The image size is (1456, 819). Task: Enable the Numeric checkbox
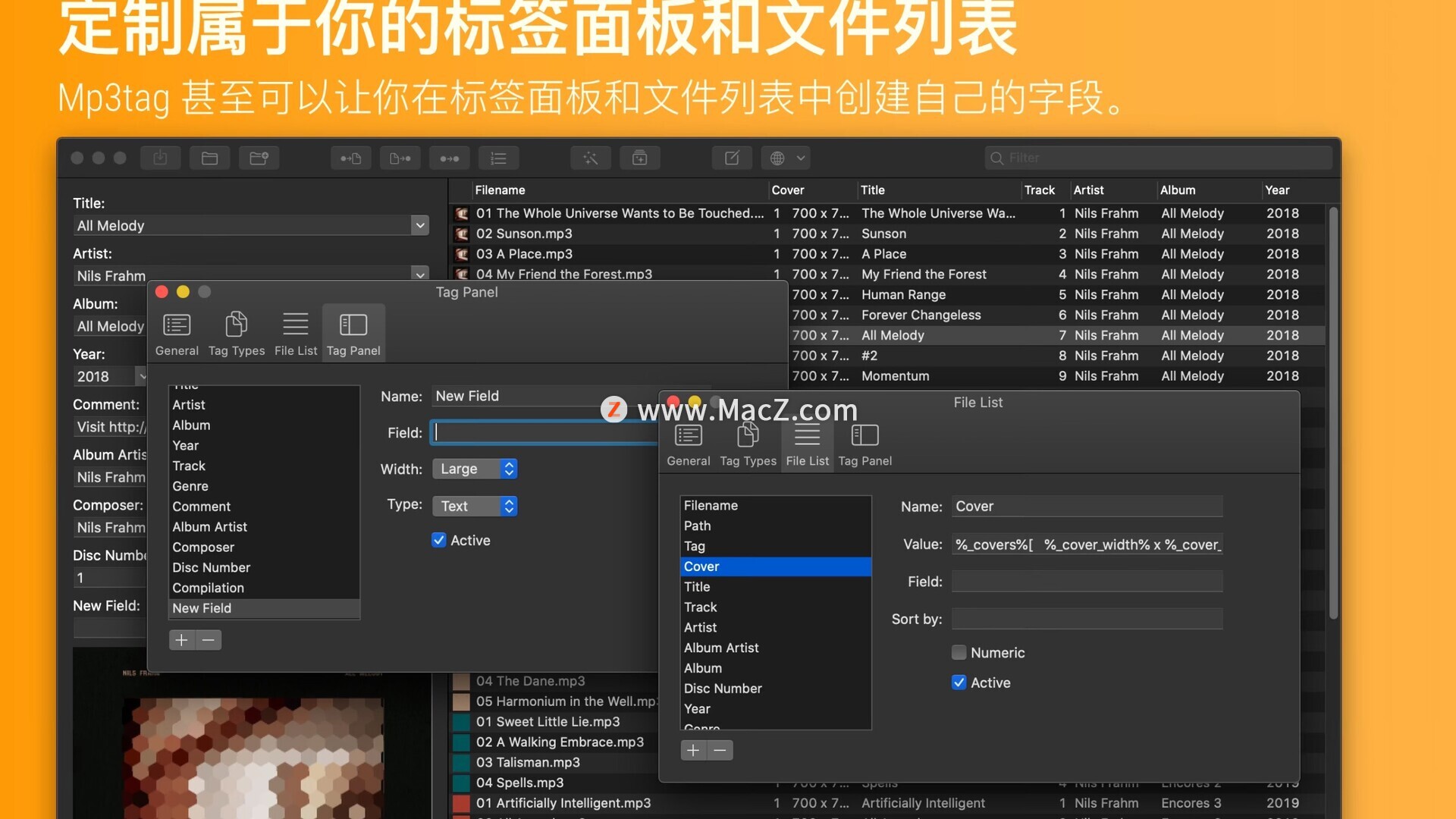pyautogui.click(x=959, y=652)
